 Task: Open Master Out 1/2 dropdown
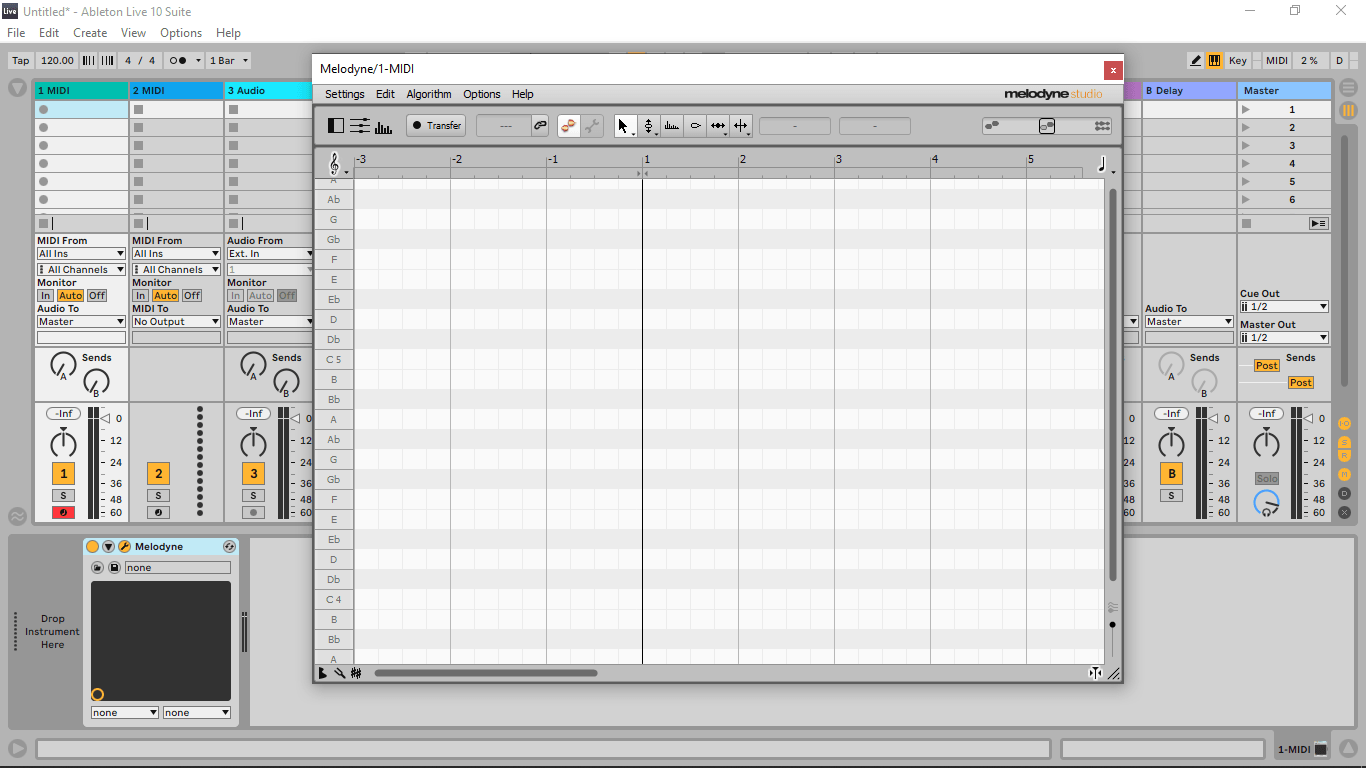[x=1284, y=338]
